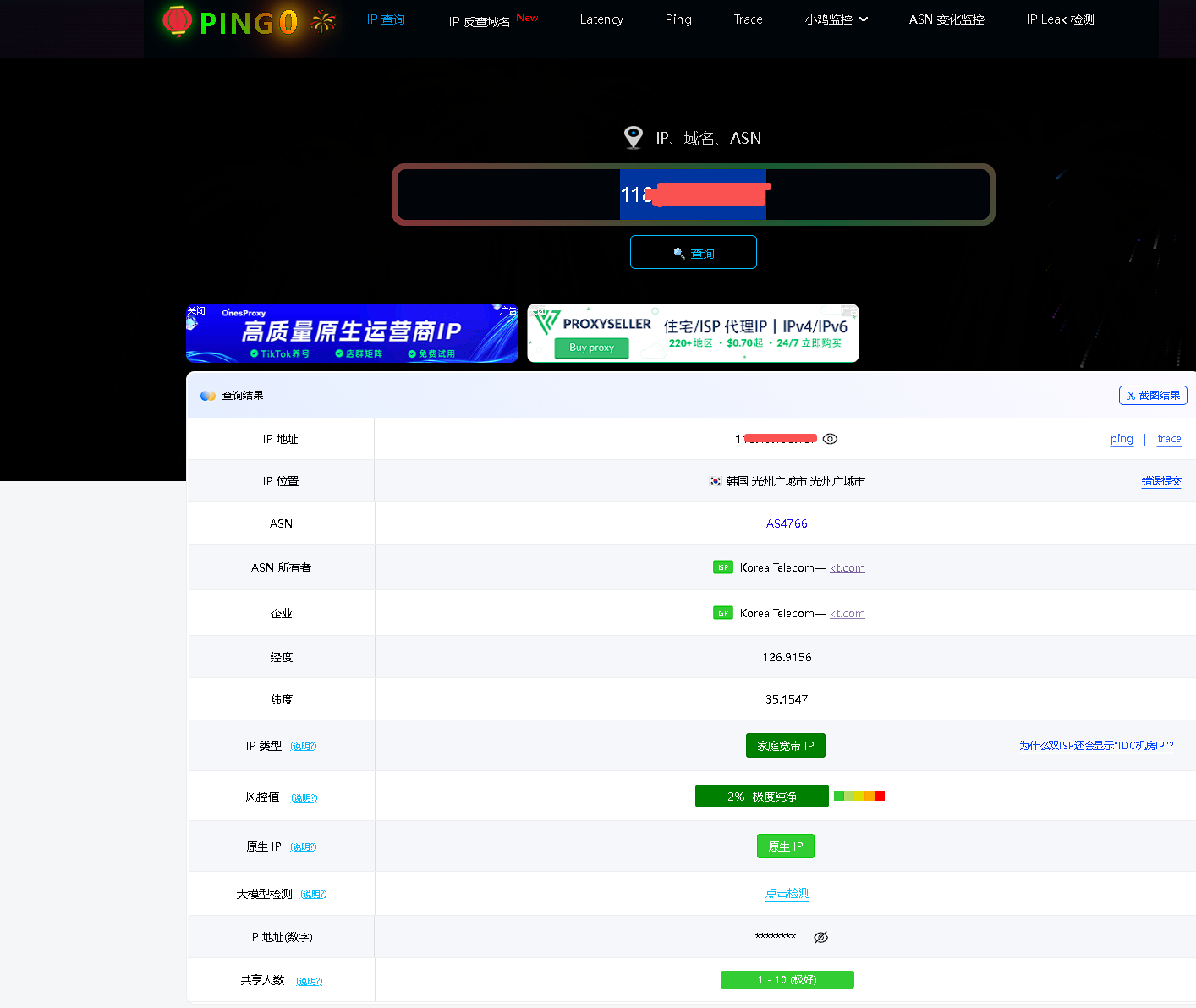Screen dimensions: 1196x1008
Task: Open the AS4766 link
Action: pos(787,523)
